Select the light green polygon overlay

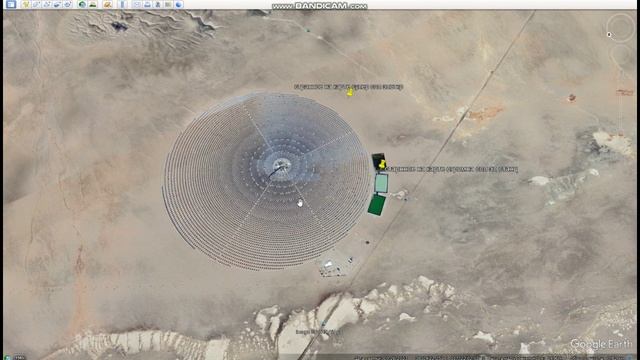pyautogui.click(x=381, y=183)
